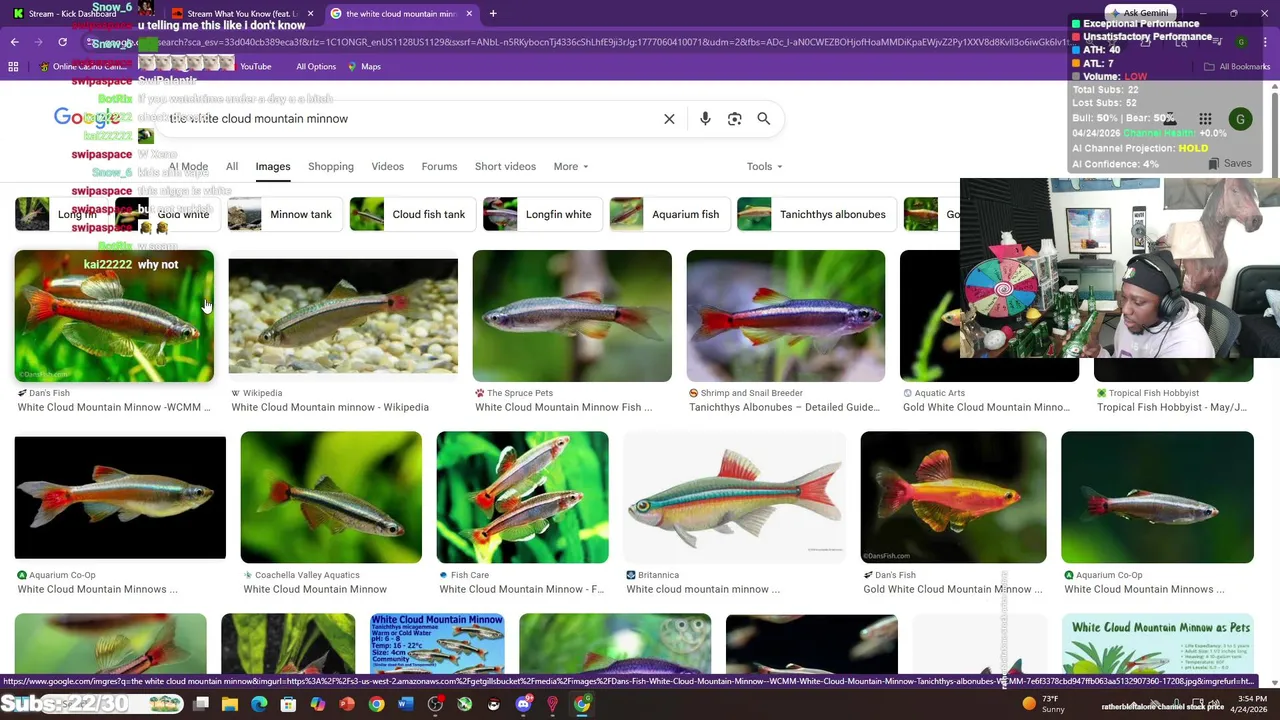Open Gold White Cloud Mountain Minnow Aquatic Arts link
1280x720 pixels.
tap(986, 407)
